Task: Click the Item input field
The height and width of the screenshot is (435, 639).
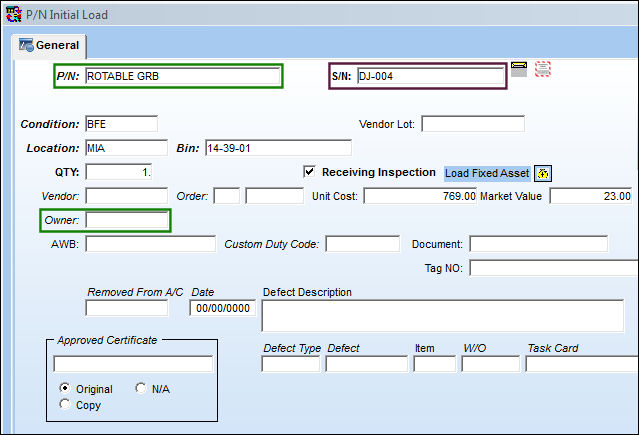Action: pyautogui.click(x=434, y=364)
